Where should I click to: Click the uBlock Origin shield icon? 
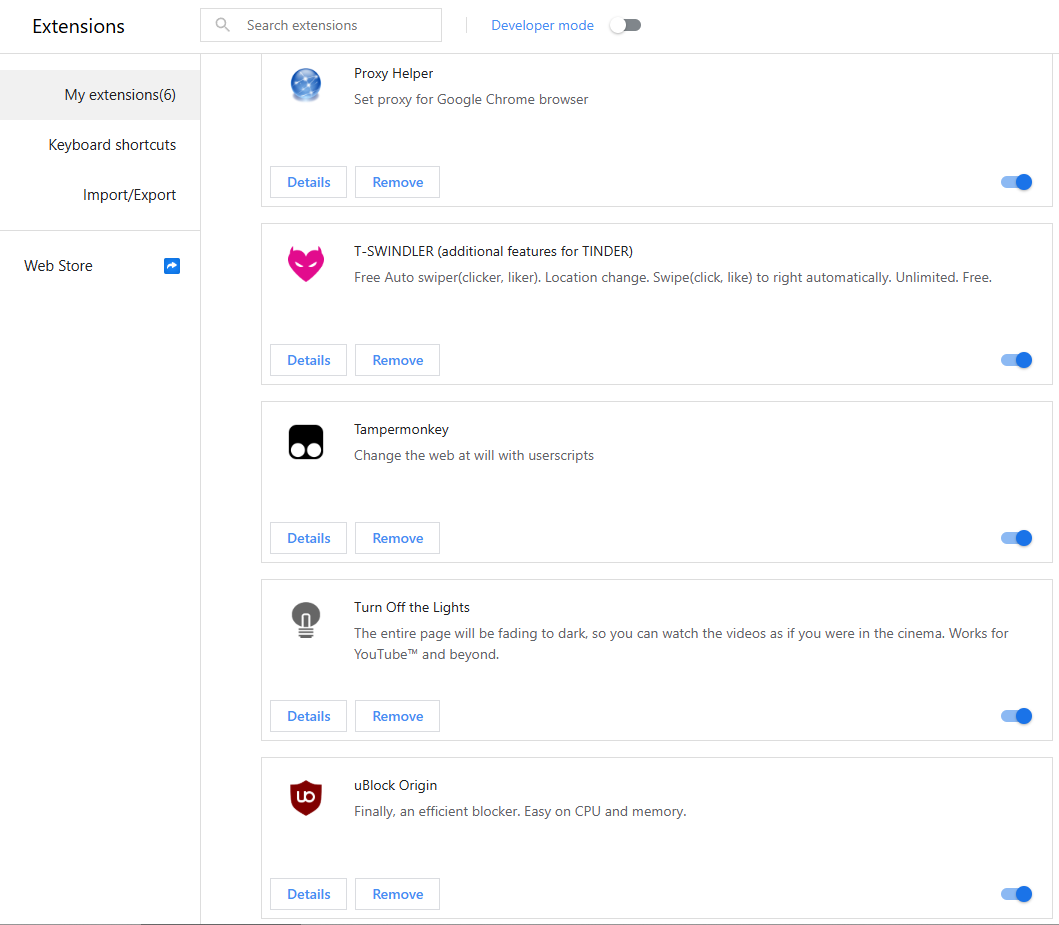[306, 798]
